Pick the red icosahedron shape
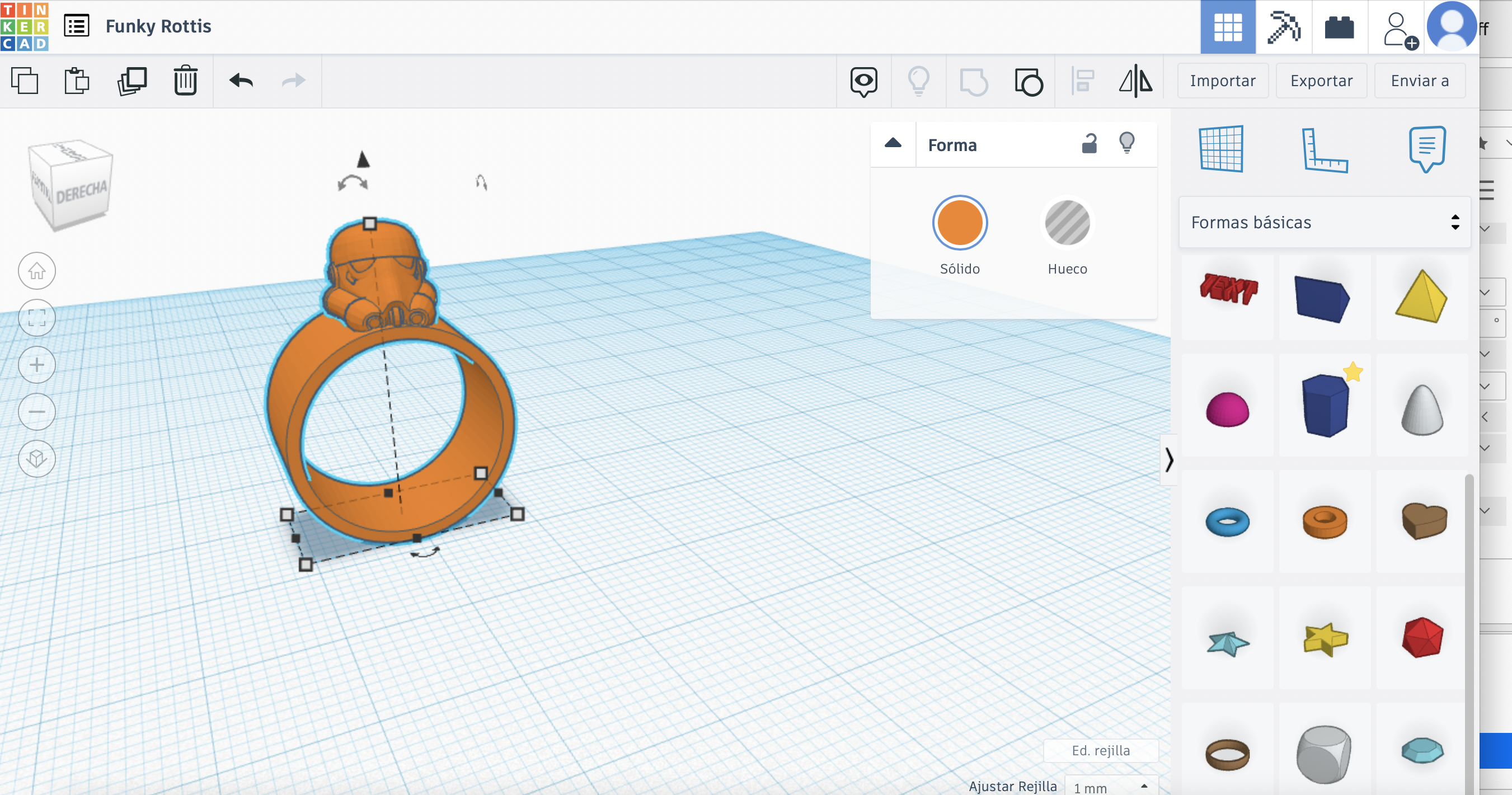The image size is (1512, 795). [1422, 637]
